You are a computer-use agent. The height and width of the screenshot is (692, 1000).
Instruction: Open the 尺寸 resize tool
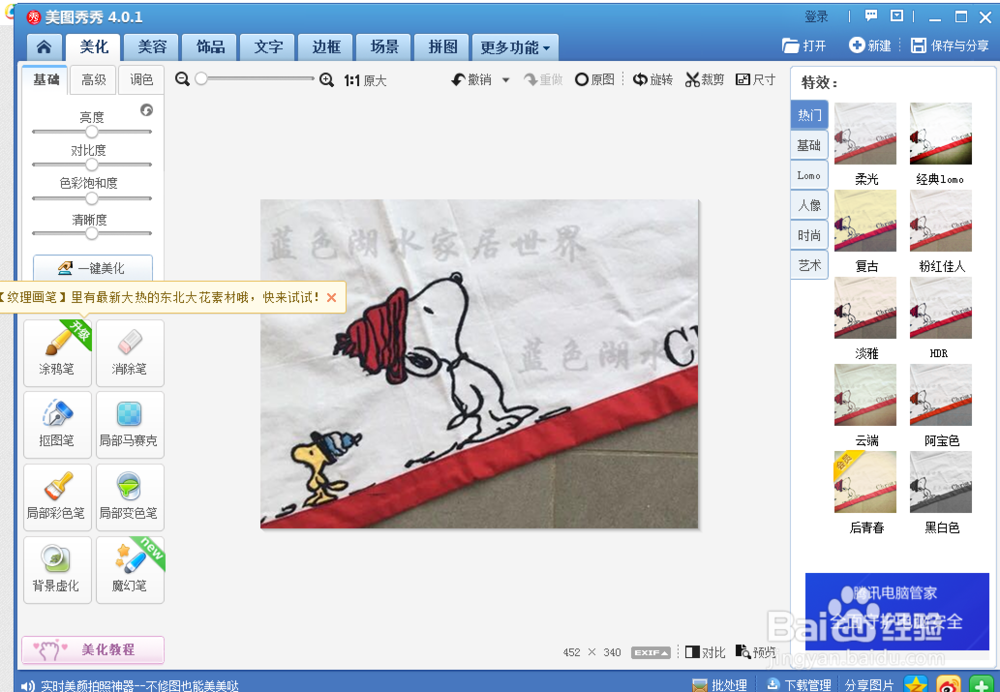[x=755, y=80]
